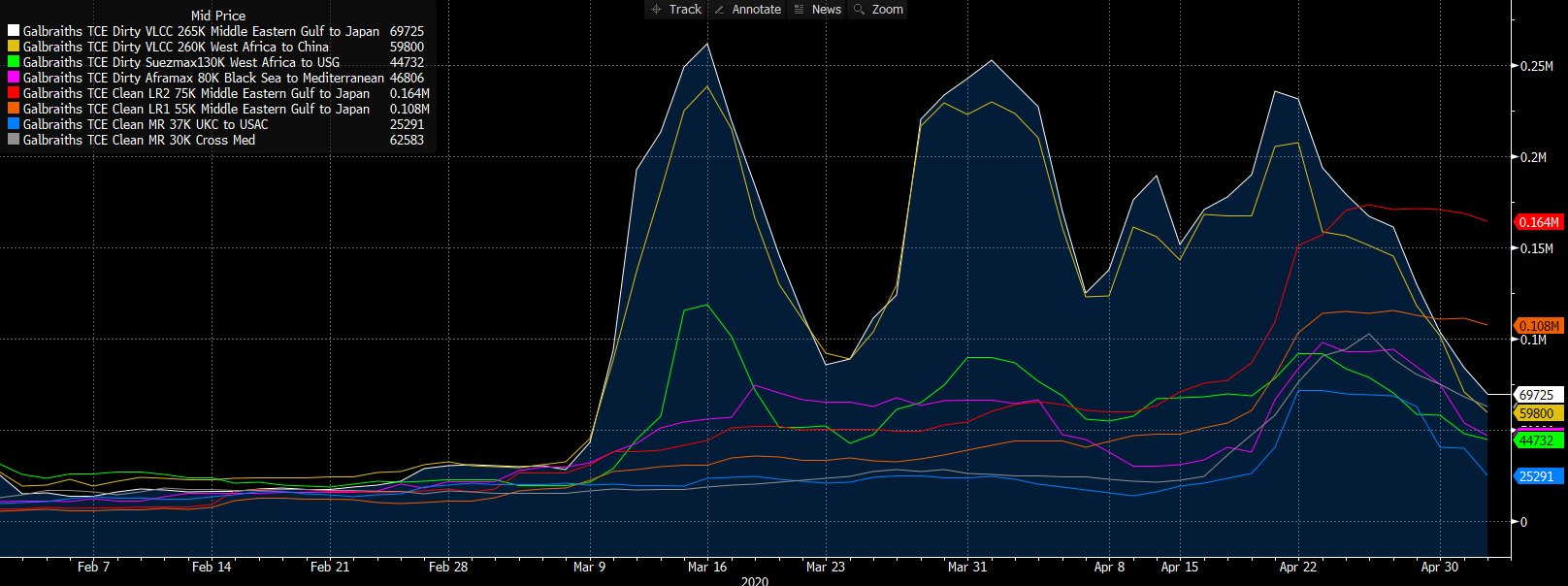Screen dimensions: 1568x586
Task: Click white swatch for VLCC 265K series
Action: 14,31
